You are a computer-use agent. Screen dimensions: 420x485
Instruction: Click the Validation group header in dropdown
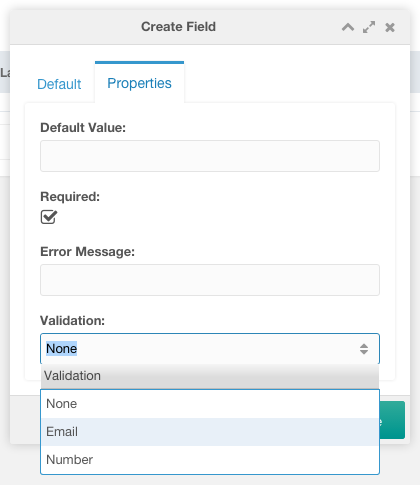pyautogui.click(x=210, y=376)
